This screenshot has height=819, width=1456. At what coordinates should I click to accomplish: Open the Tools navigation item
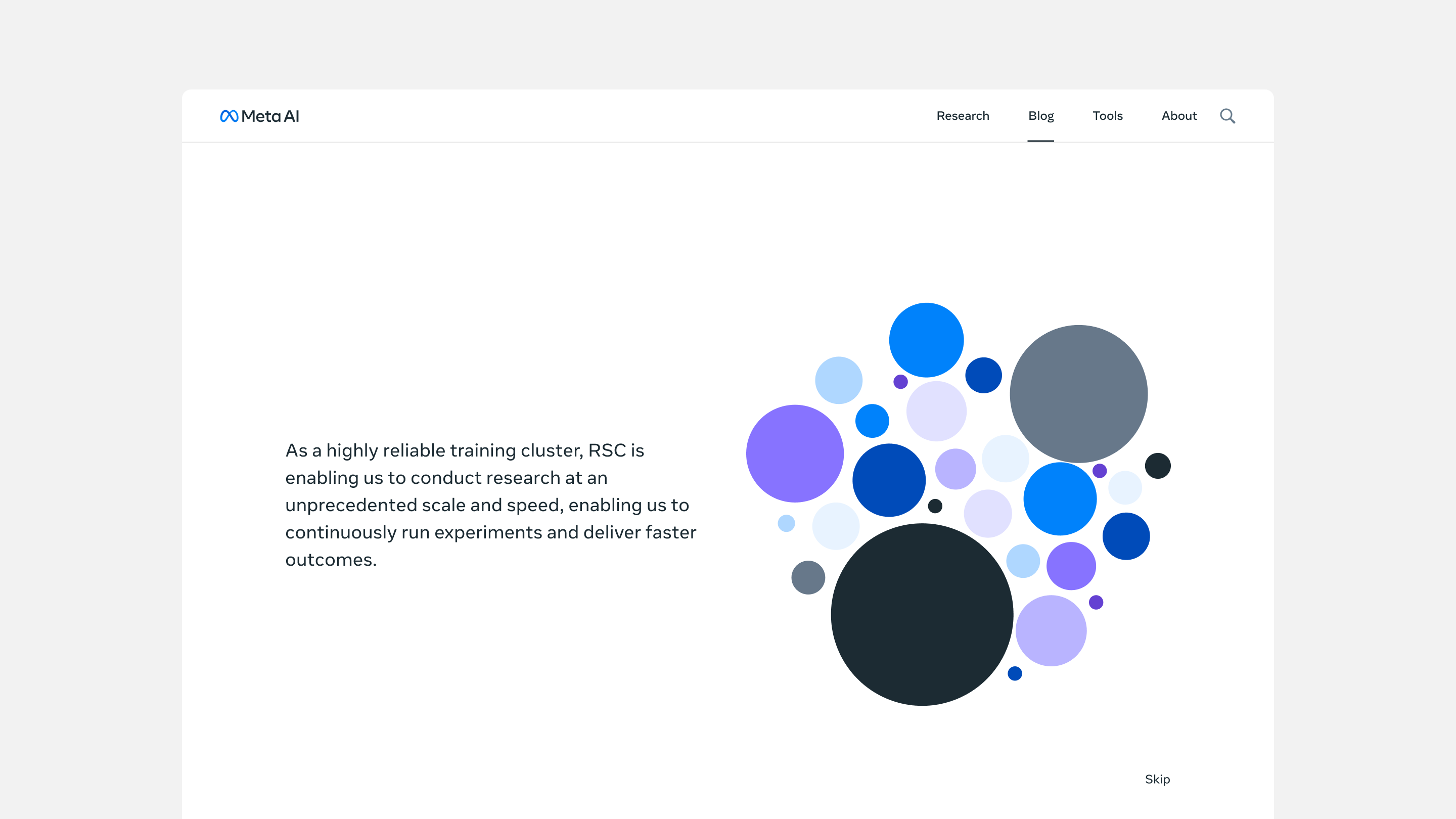(x=1107, y=116)
